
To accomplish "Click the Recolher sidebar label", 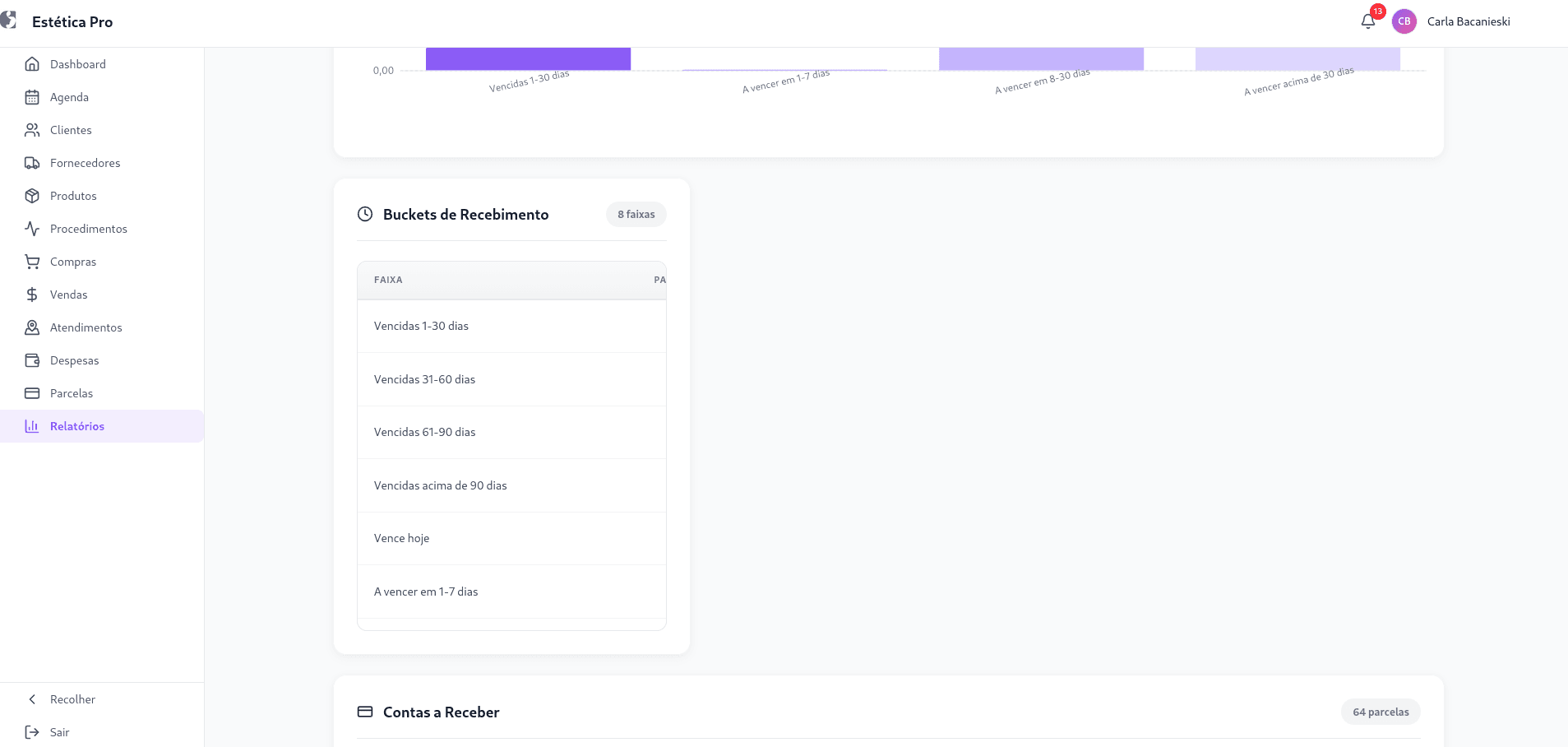I will 72,699.
